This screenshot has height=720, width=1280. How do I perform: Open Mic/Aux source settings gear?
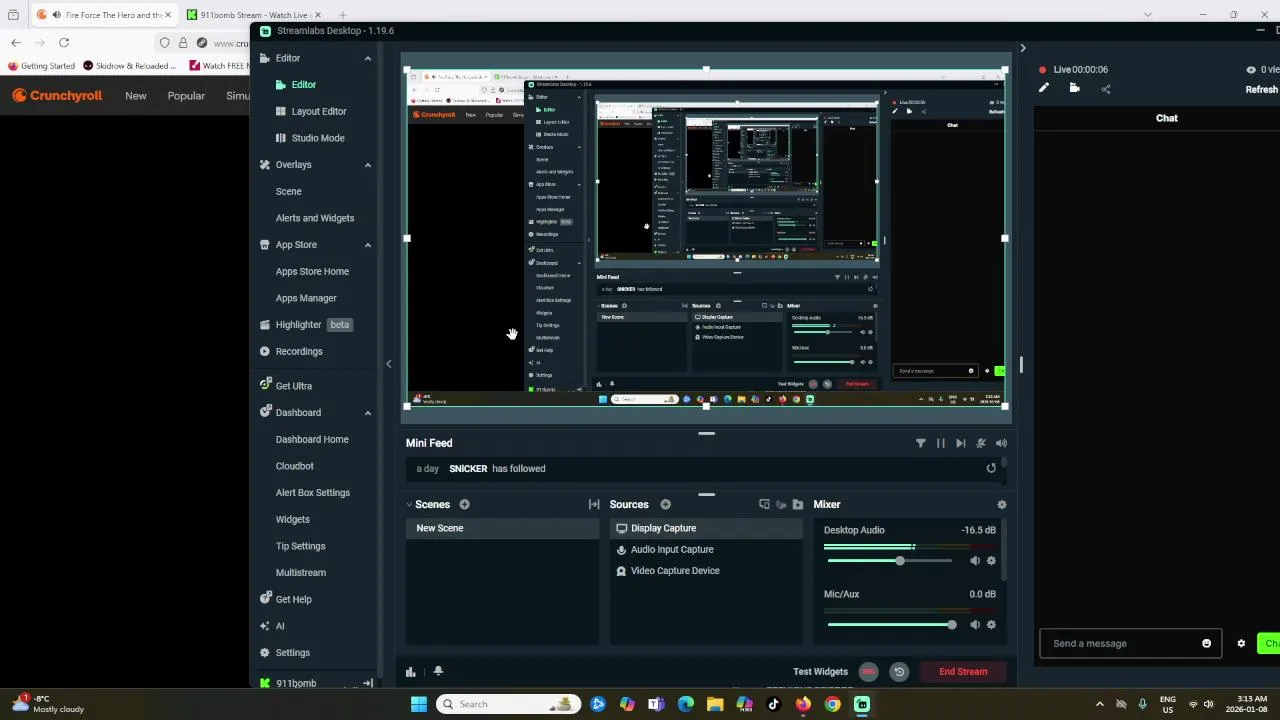(991, 625)
